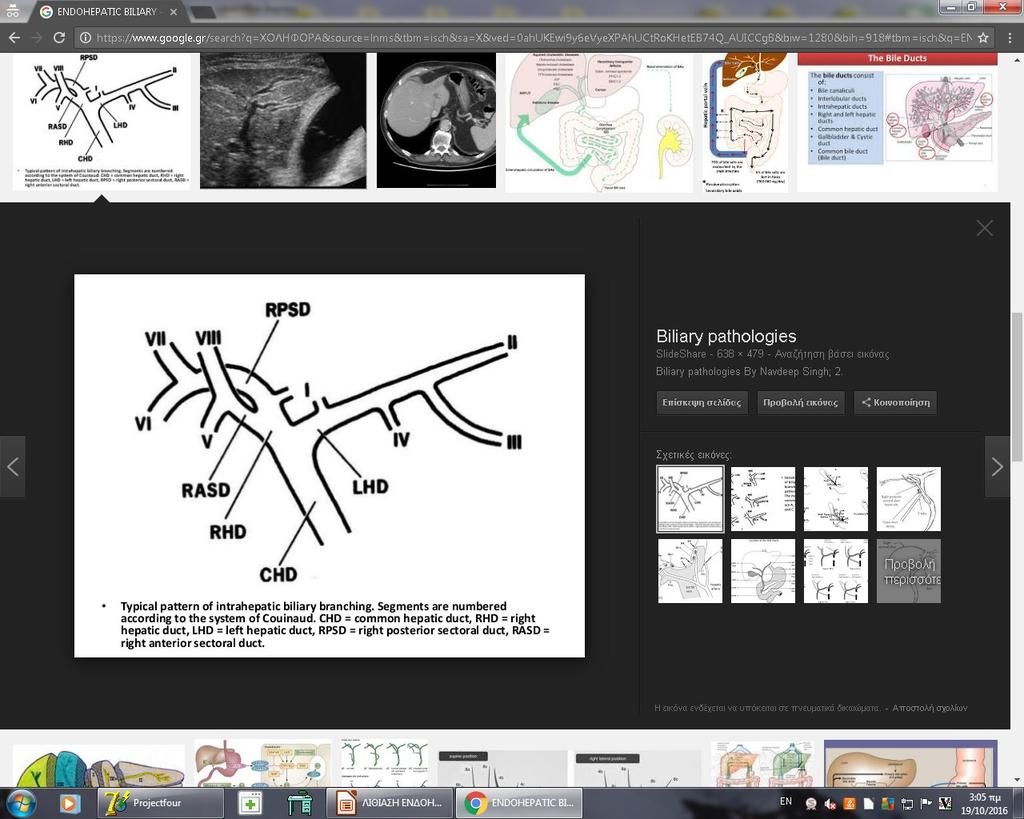This screenshot has width=1024, height=819.
Task: View site information icon in address bar
Action: pyautogui.click(x=85, y=38)
